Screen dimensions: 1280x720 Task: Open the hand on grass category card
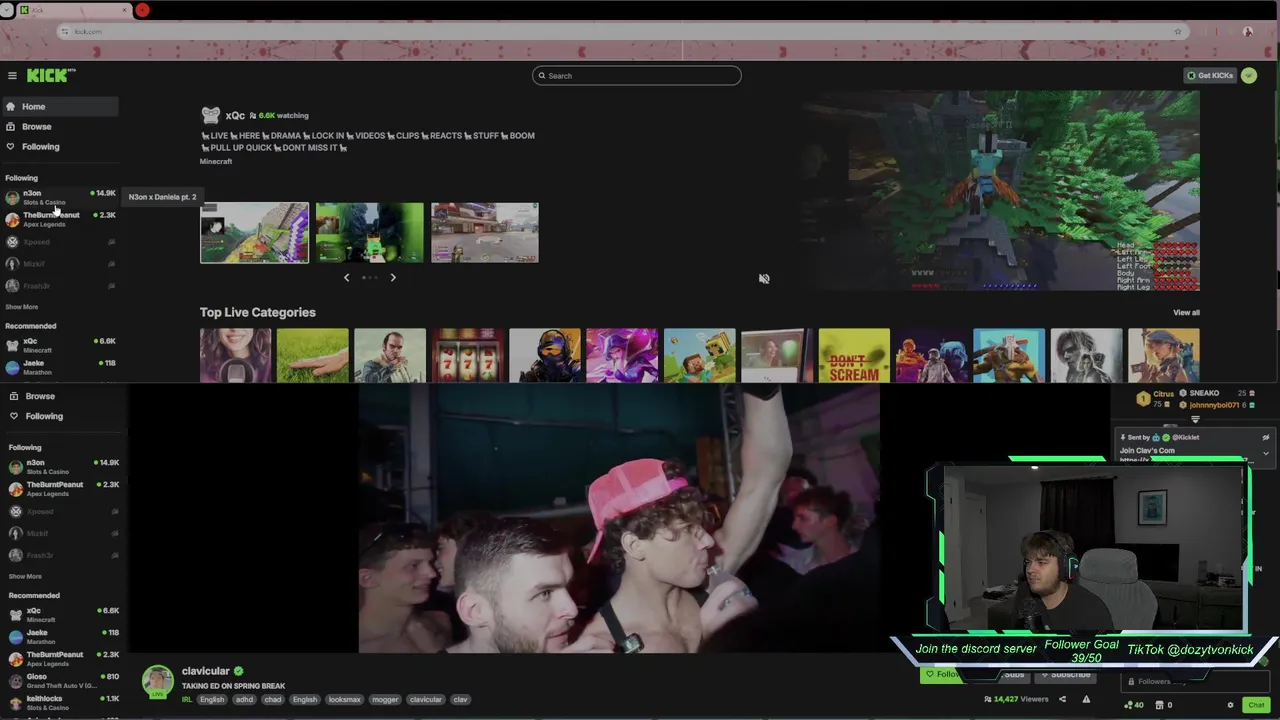click(x=312, y=355)
